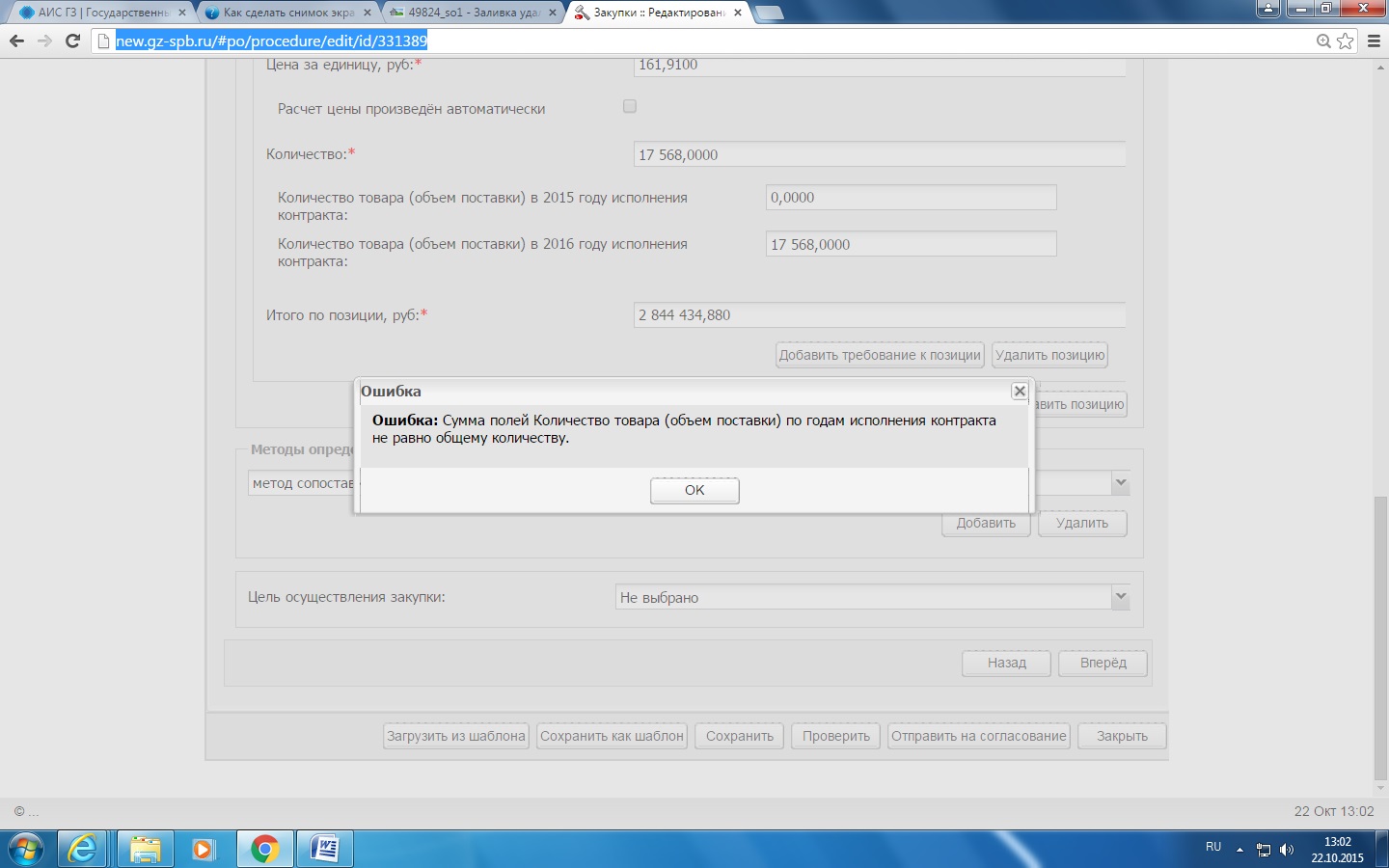The image size is (1389, 868).
Task: Click Сохранить как шаблон button
Action: (612, 736)
